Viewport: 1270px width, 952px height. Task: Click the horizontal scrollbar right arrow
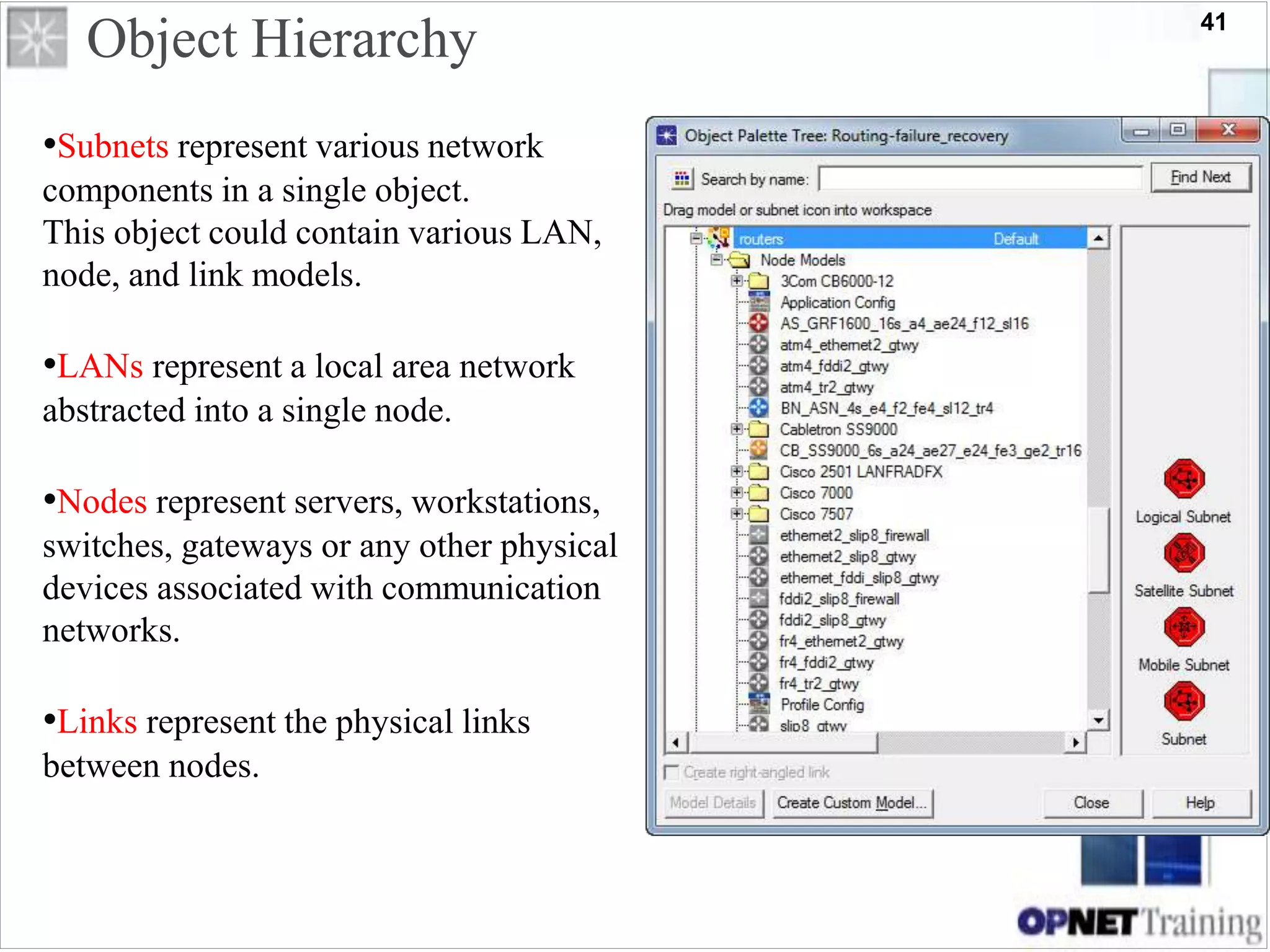tap(1076, 742)
